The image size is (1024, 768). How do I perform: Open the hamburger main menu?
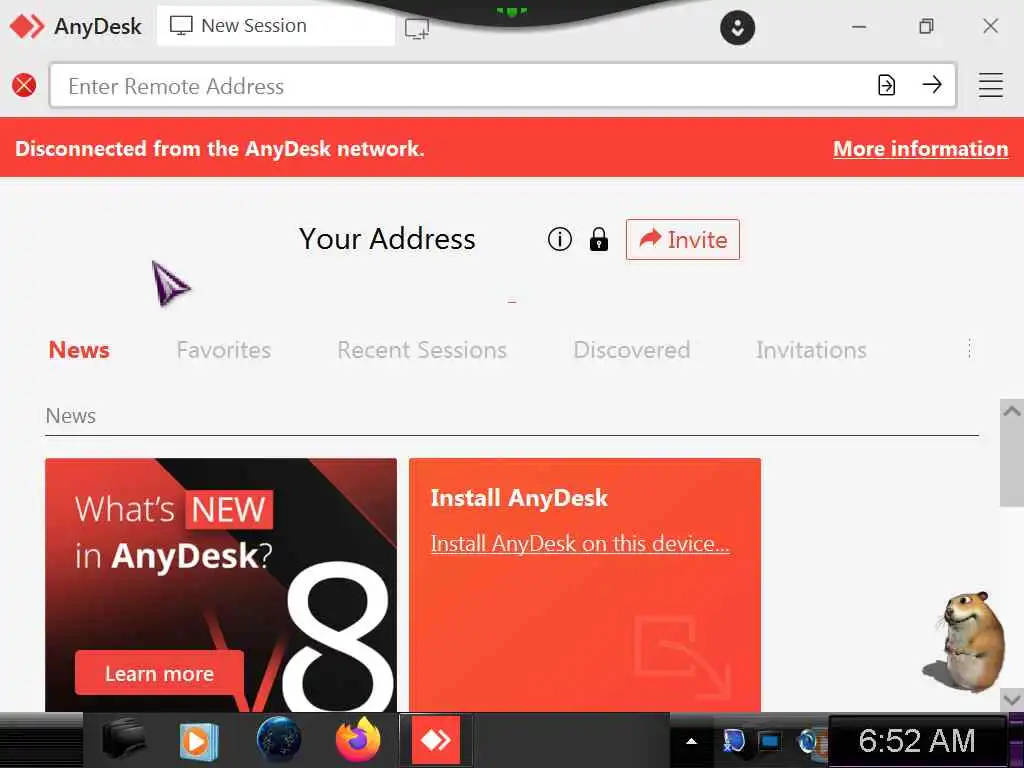click(991, 85)
